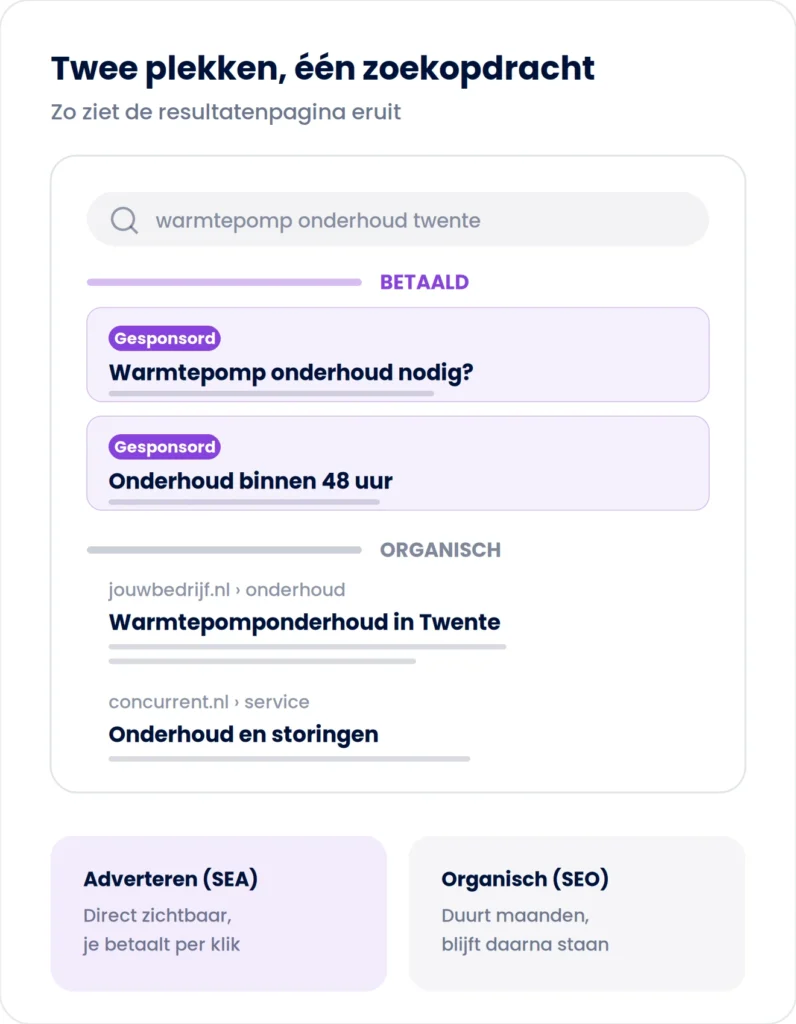The image size is (796, 1024).
Task: Click the first Gesponsord badge
Action: pos(165,338)
